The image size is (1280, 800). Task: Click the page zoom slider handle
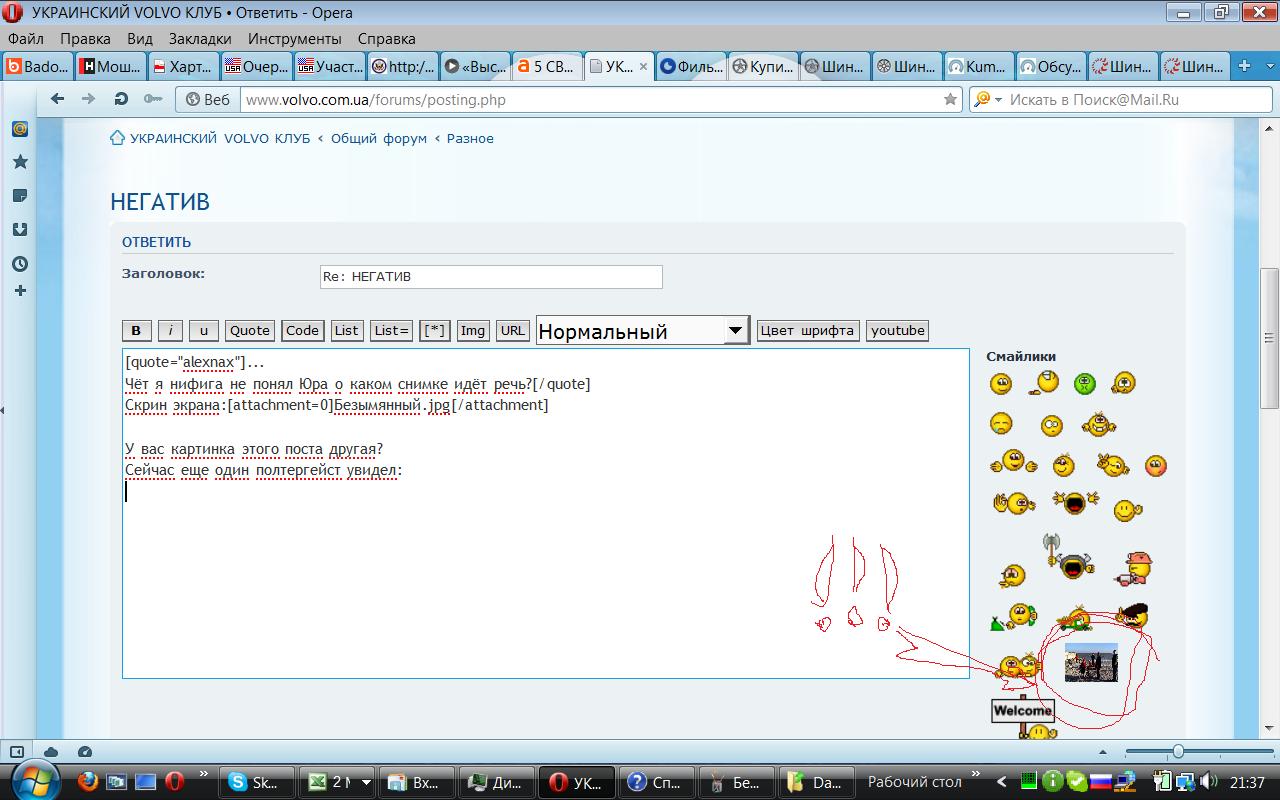point(1178,752)
